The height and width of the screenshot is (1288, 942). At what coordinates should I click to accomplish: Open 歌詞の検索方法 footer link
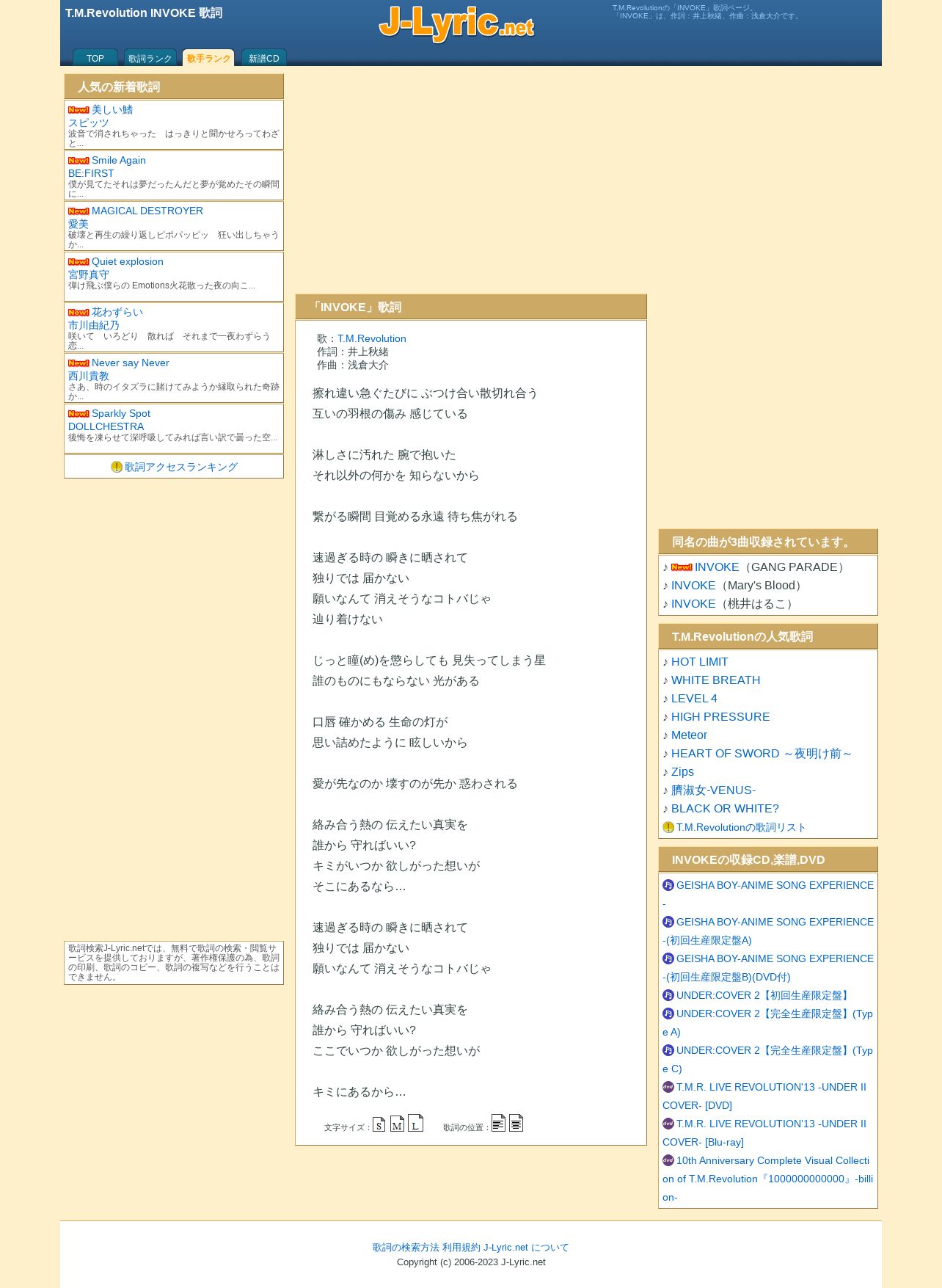tap(406, 1247)
